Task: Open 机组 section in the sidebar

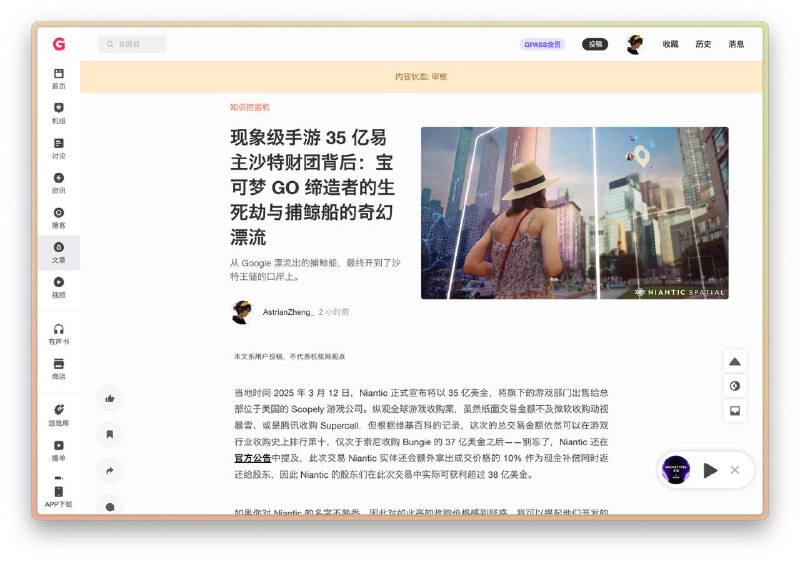Action: 59,113
